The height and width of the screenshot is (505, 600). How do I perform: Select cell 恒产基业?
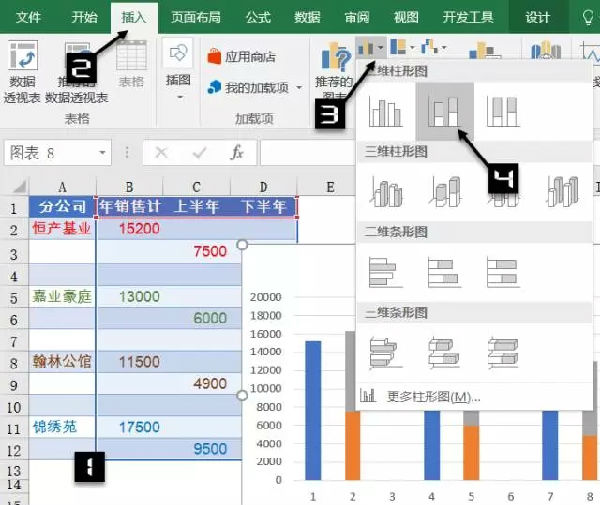(62, 229)
